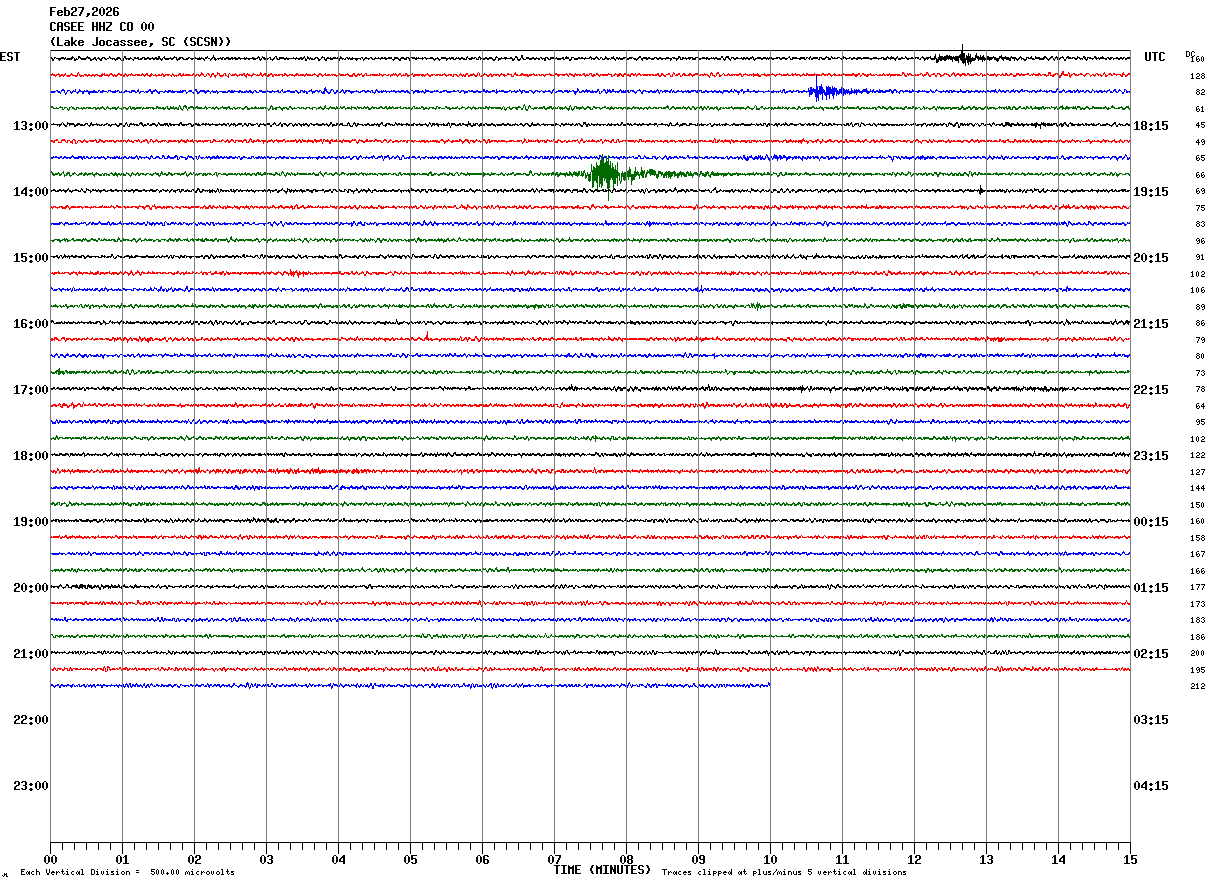The height and width of the screenshot is (886, 1210).
Task: Click the "19:15" UTC time label
Action: pyautogui.click(x=1151, y=191)
